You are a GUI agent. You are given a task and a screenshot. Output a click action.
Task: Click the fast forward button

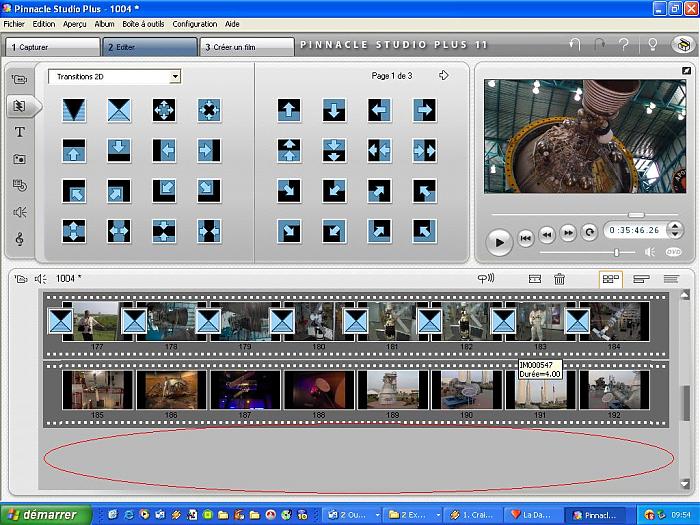point(568,233)
